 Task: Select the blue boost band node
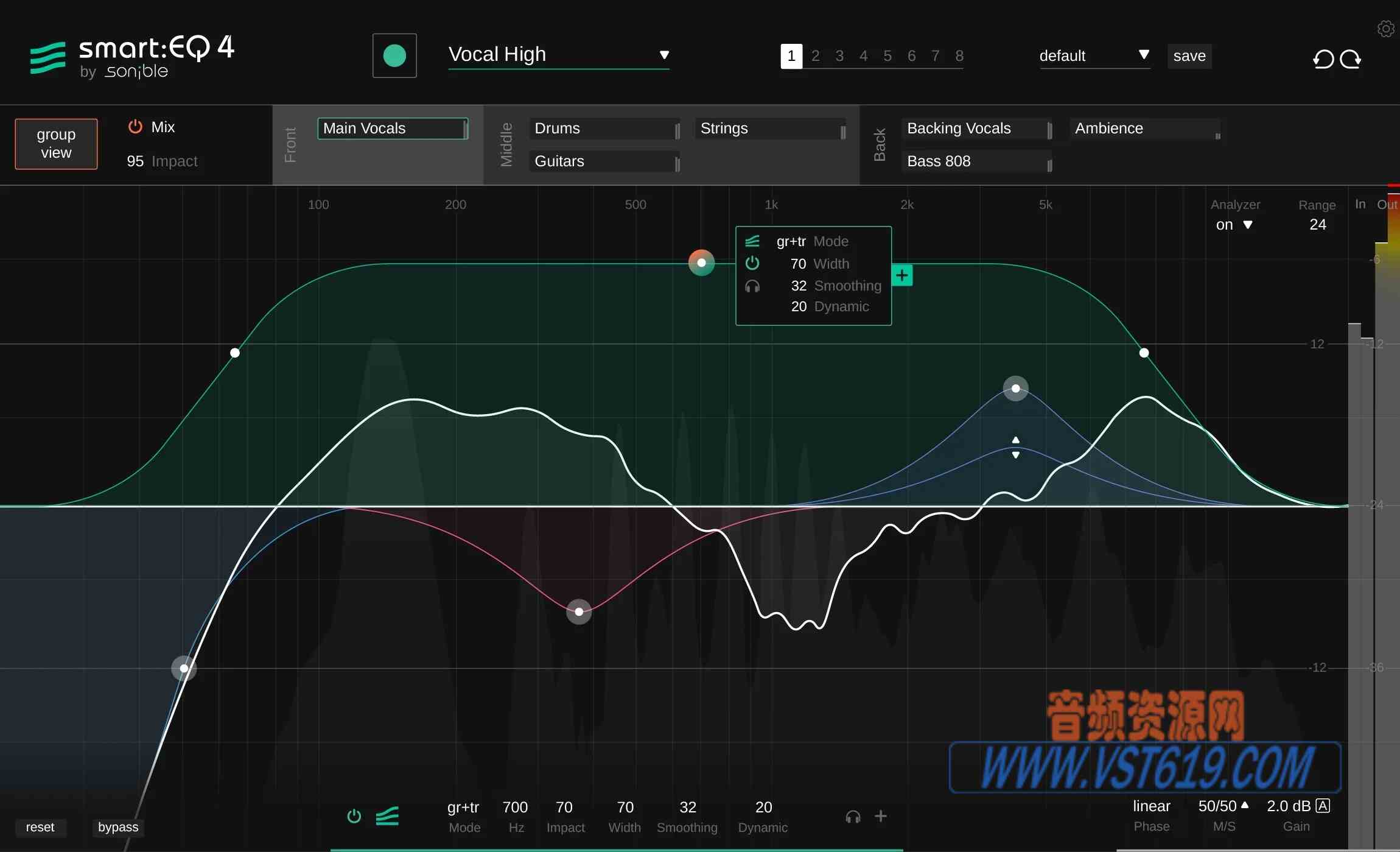(x=1015, y=388)
